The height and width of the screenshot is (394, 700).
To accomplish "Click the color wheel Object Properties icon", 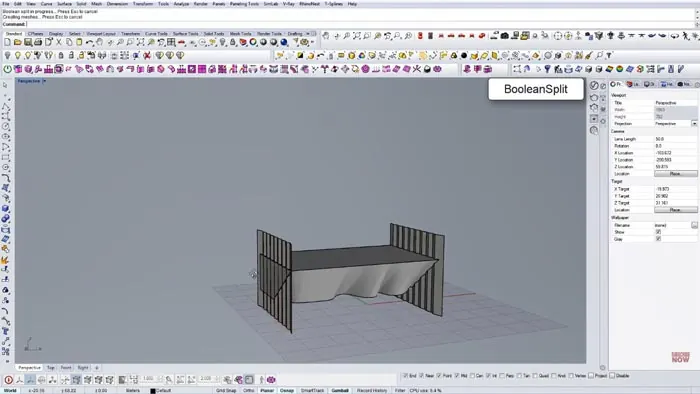I will click(x=253, y=42).
